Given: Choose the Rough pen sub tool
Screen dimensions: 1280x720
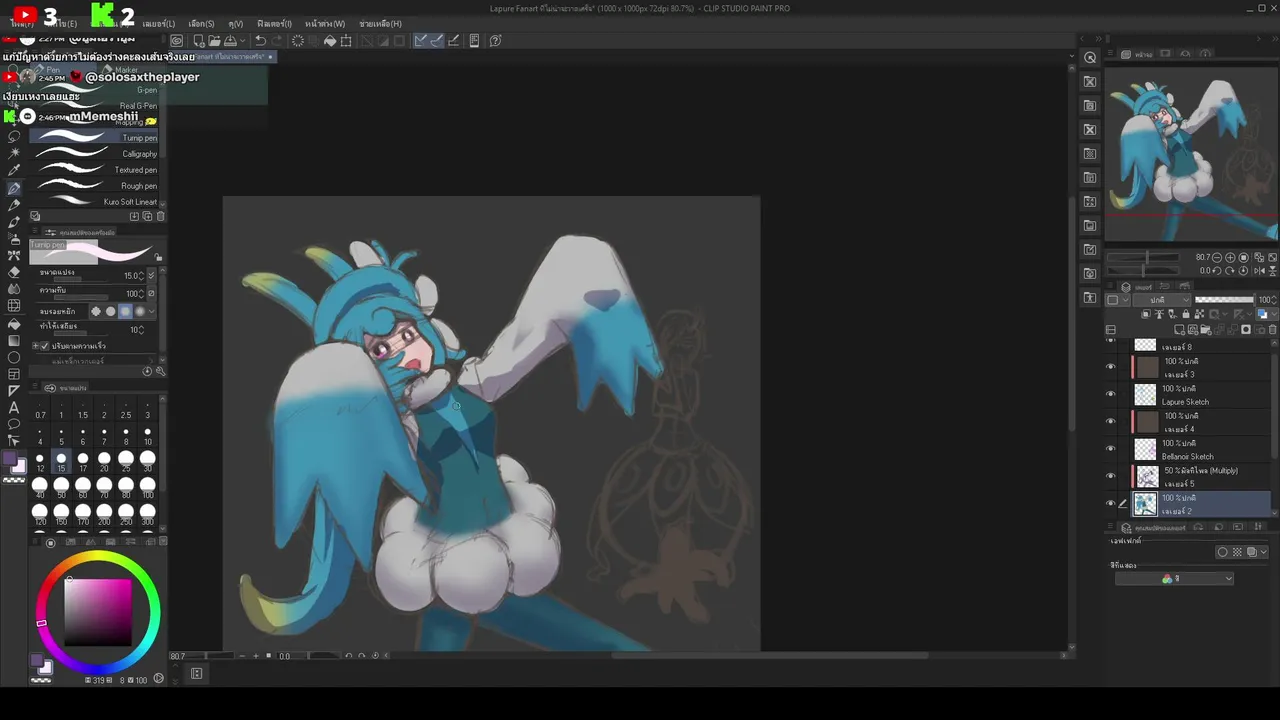Looking at the screenshot, I should coord(94,186).
